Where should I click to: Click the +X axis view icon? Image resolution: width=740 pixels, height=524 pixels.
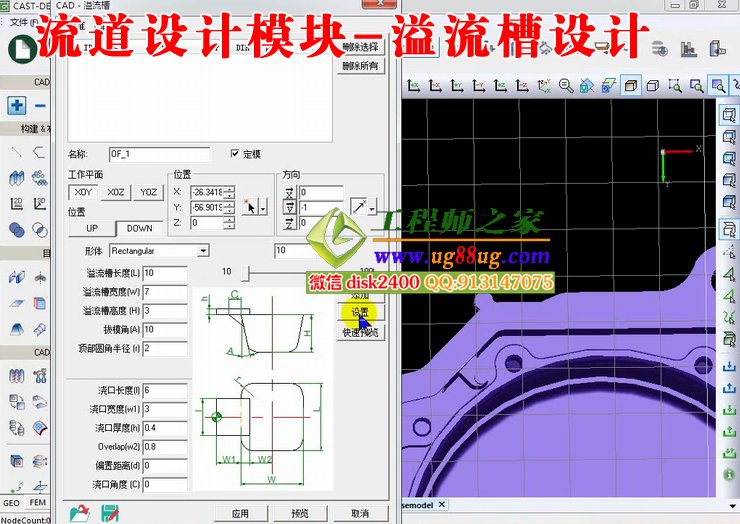[x=413, y=87]
